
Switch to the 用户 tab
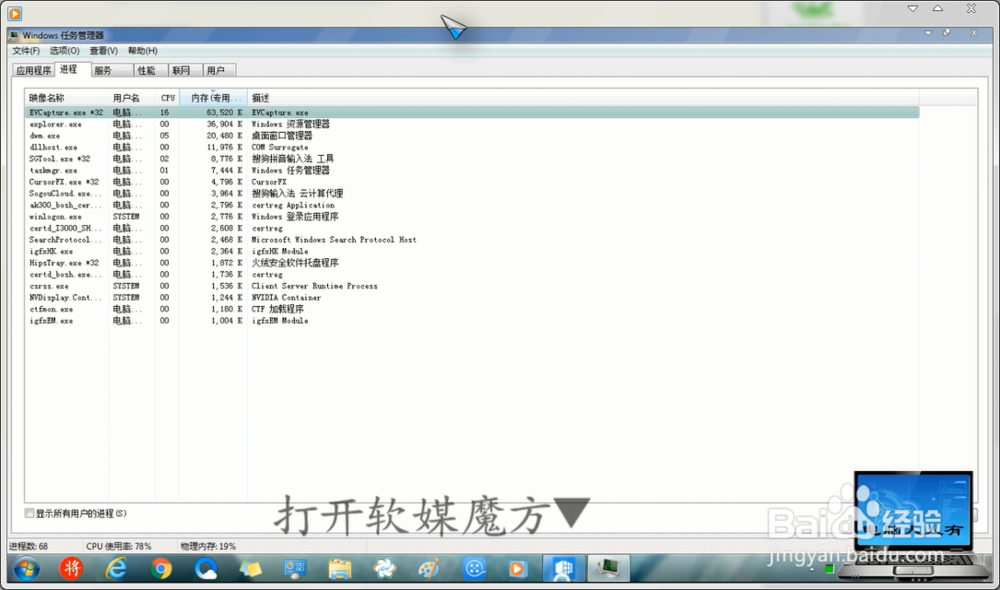[219, 70]
